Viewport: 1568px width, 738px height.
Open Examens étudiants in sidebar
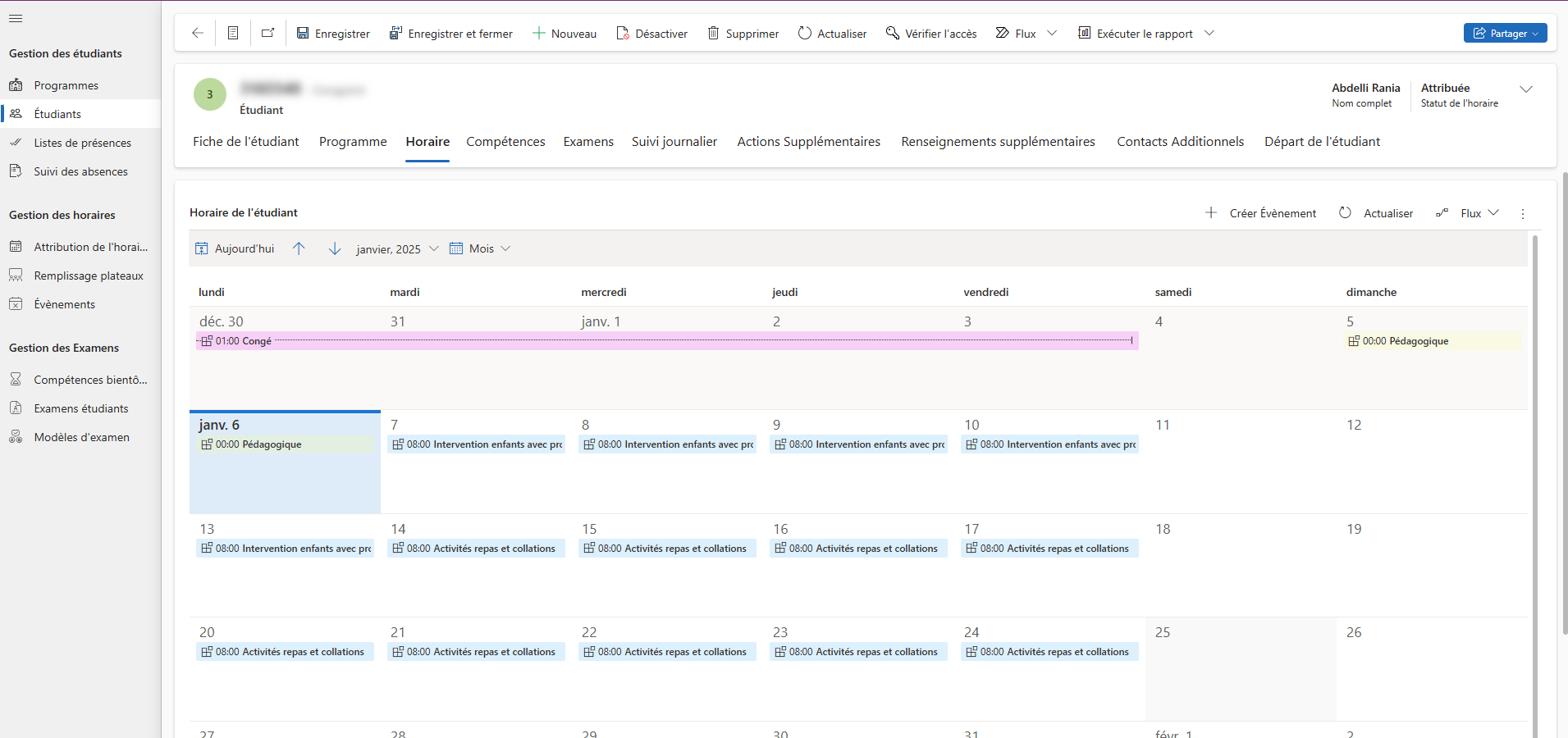[x=80, y=408]
